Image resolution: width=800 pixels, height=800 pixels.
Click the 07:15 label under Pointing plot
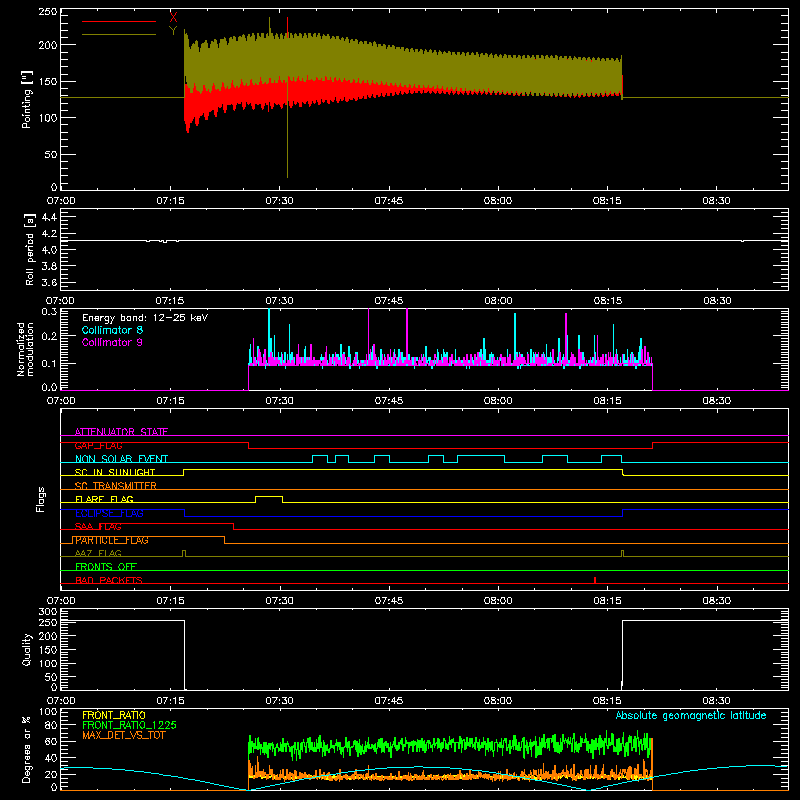coord(170,201)
